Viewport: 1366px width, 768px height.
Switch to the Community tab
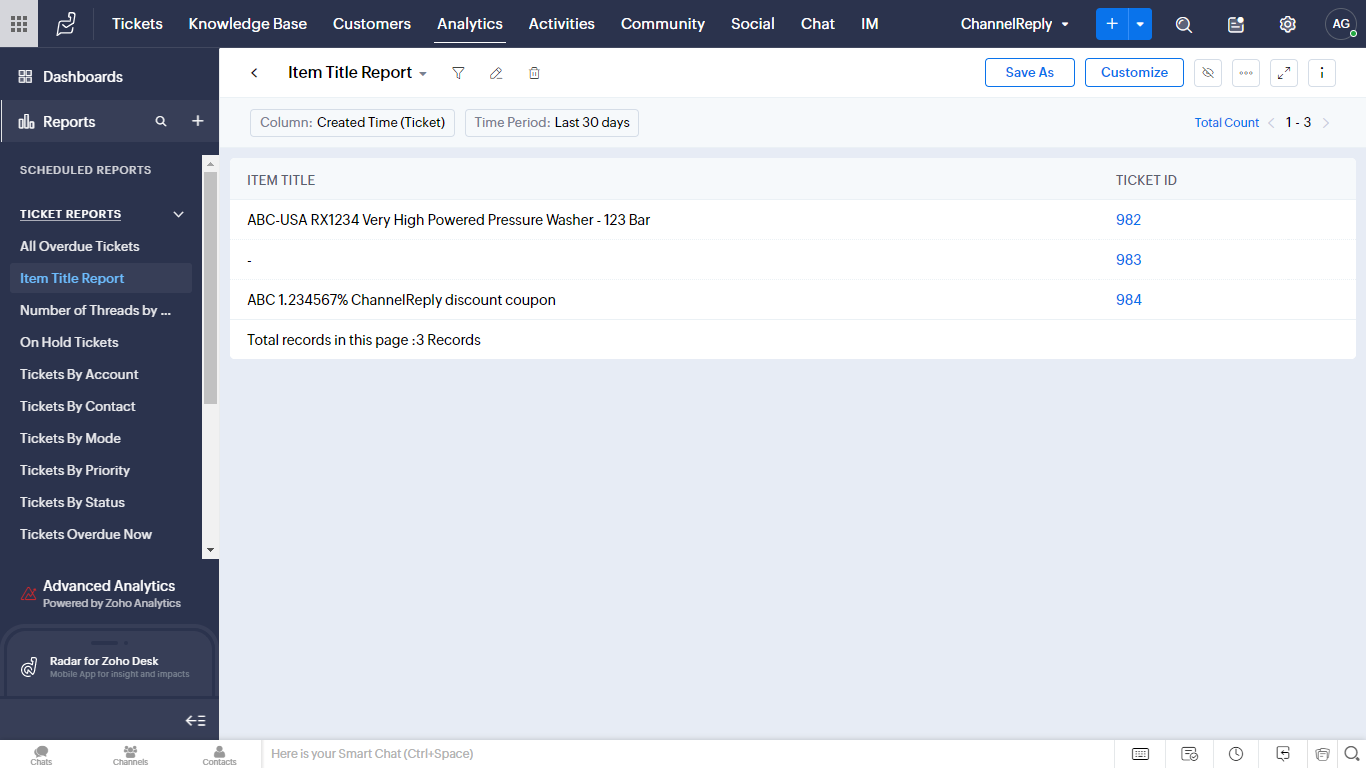[x=663, y=24]
